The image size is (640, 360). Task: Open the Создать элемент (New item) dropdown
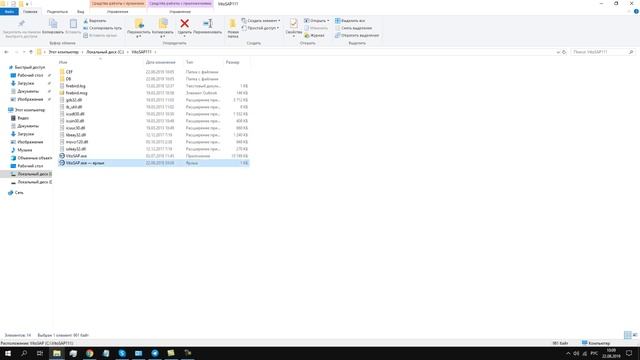pyautogui.click(x=261, y=20)
